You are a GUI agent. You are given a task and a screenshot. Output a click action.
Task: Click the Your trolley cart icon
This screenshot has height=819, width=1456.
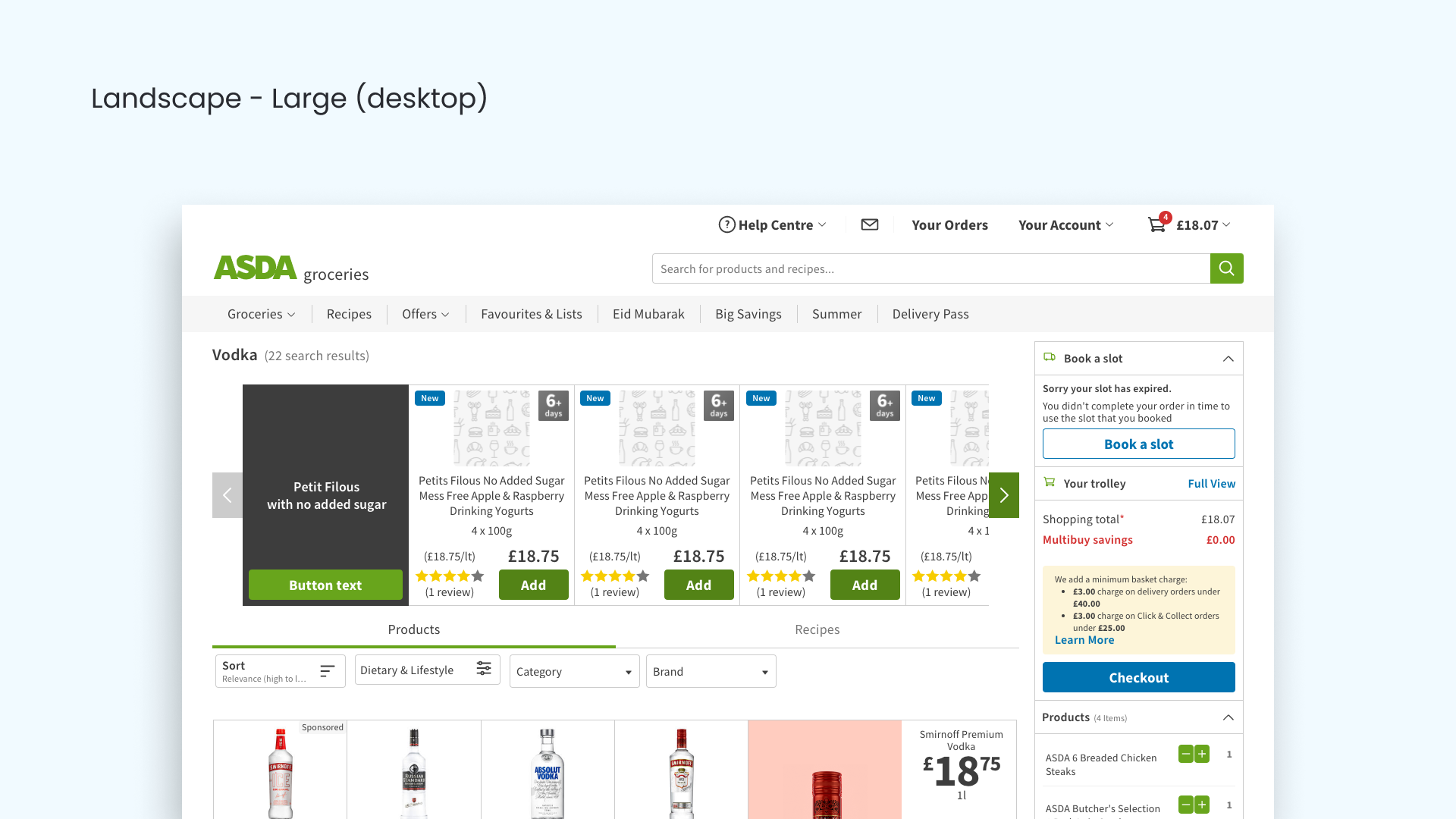point(1050,482)
